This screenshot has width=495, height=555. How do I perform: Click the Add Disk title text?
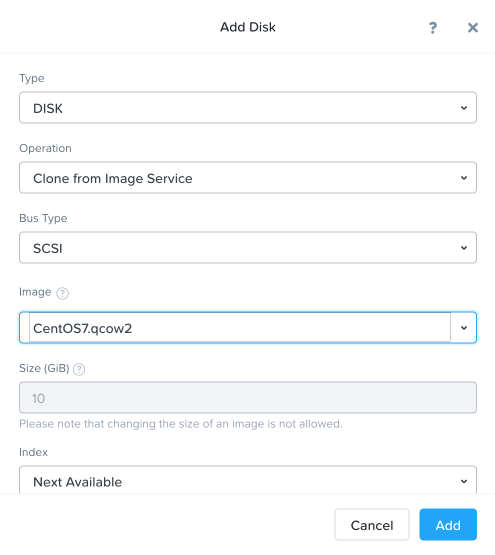pos(248,27)
